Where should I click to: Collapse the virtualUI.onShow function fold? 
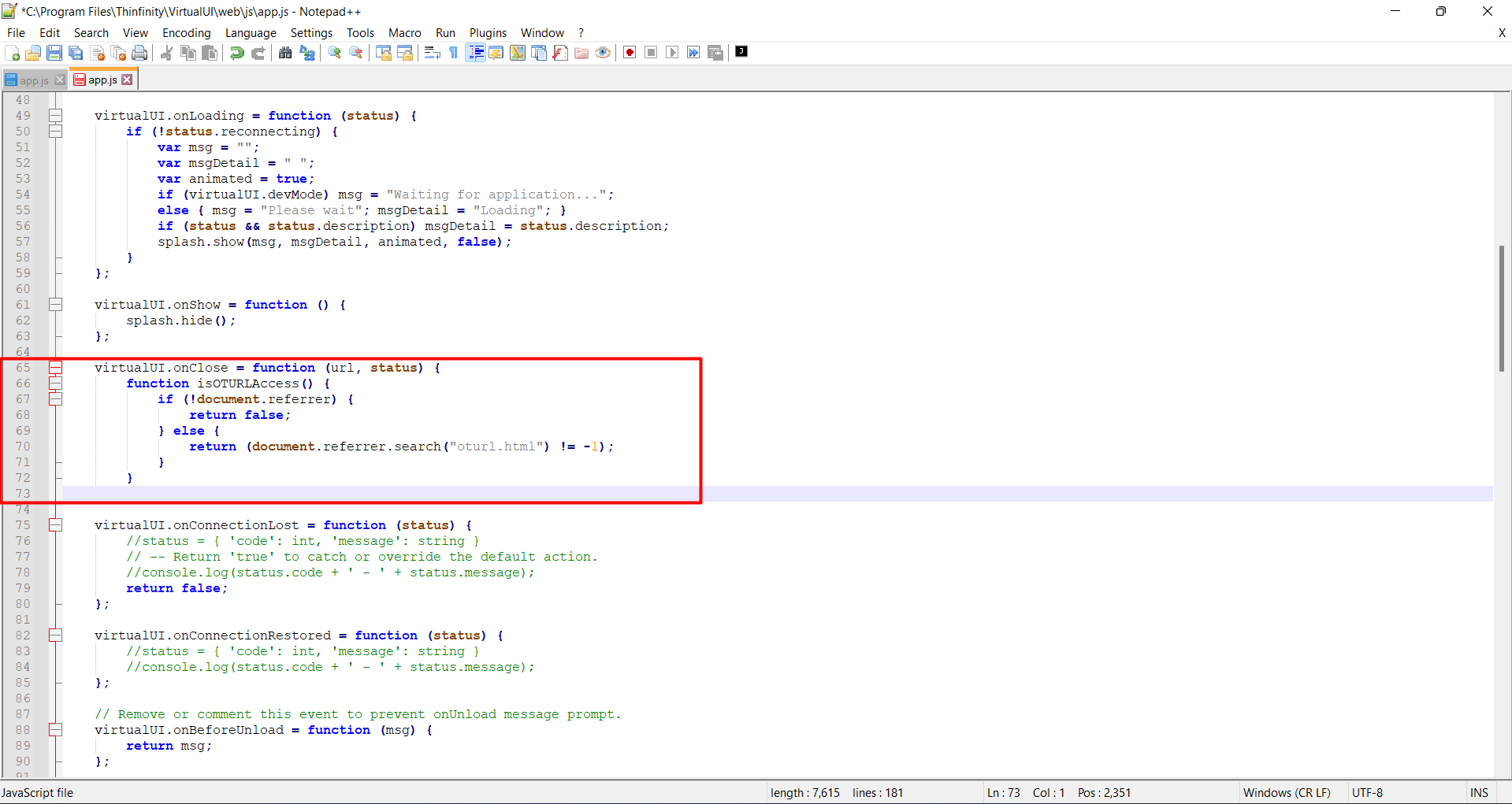56,305
